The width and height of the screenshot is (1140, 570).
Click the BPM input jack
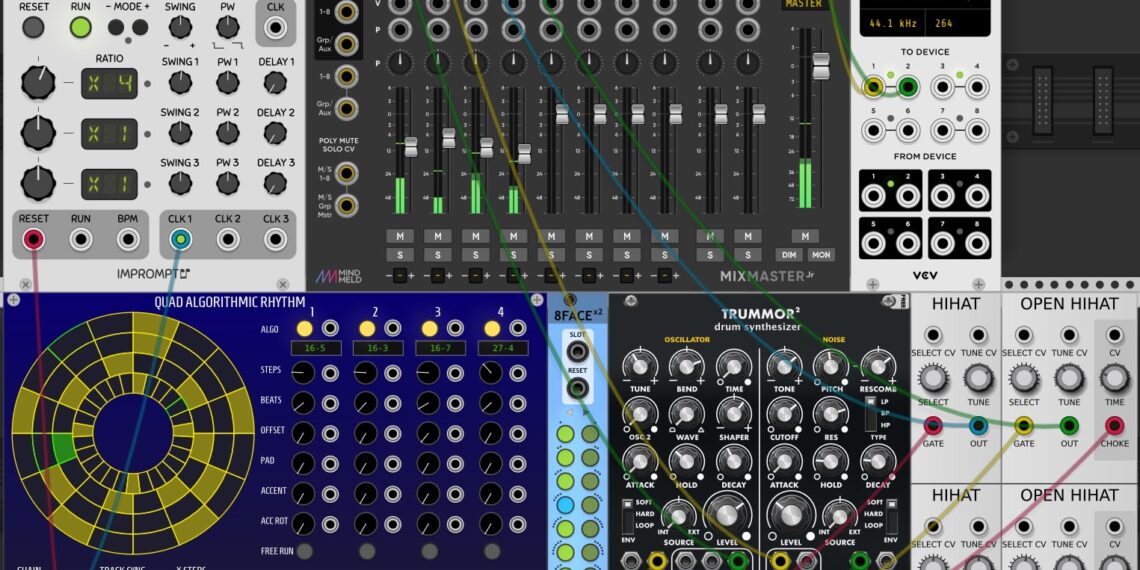(128, 239)
